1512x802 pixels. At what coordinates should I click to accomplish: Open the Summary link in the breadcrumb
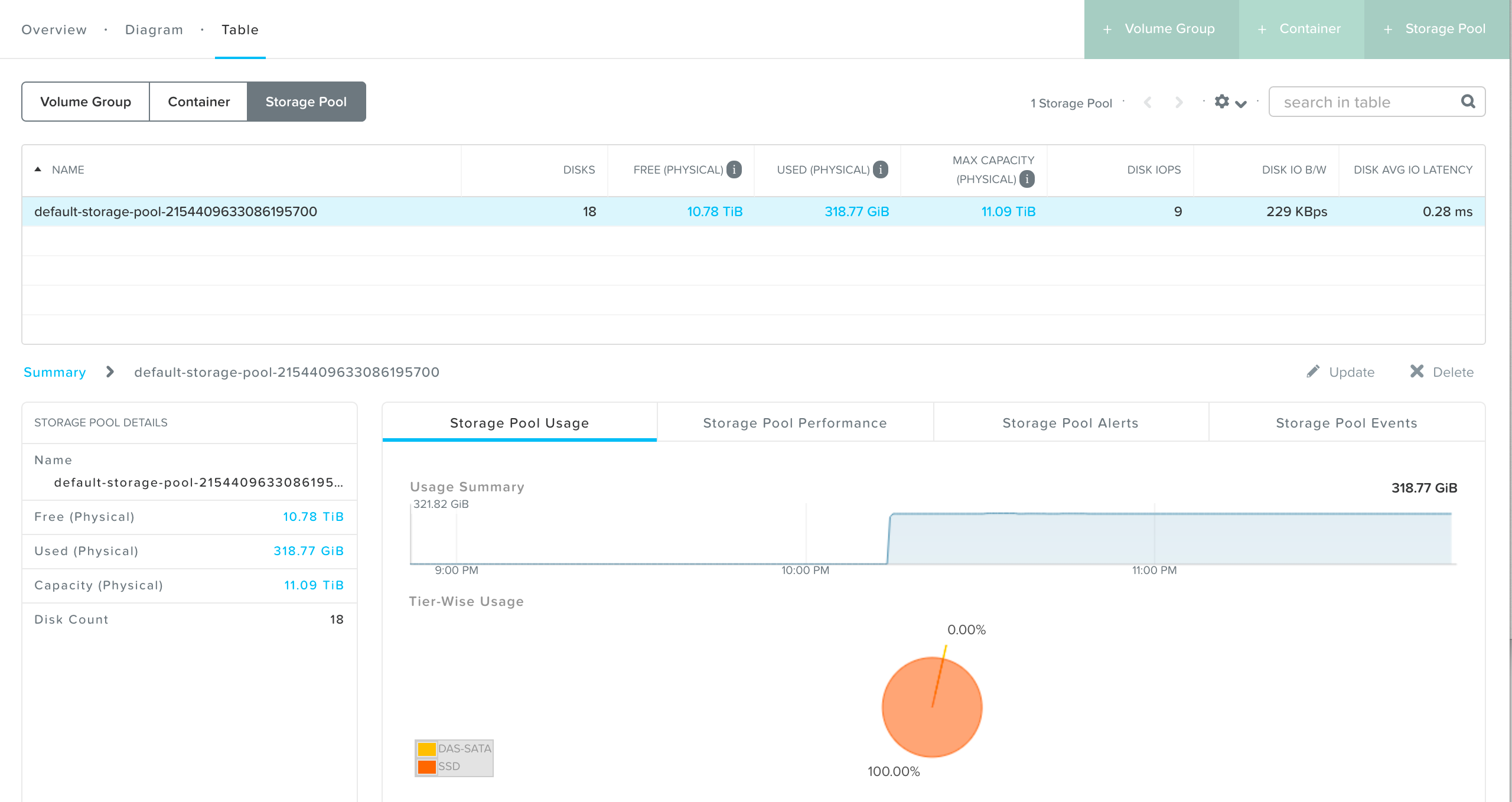pyautogui.click(x=54, y=372)
